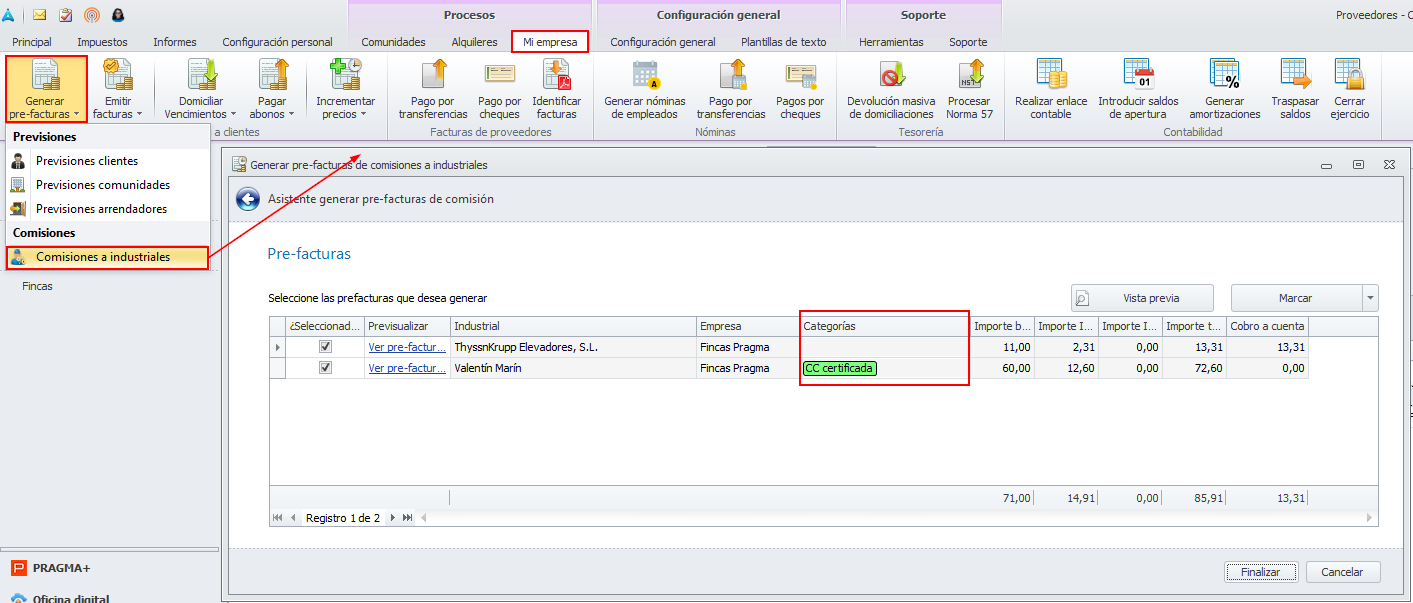Click the Finalizar button
The height and width of the screenshot is (603, 1413).
click(1260, 572)
